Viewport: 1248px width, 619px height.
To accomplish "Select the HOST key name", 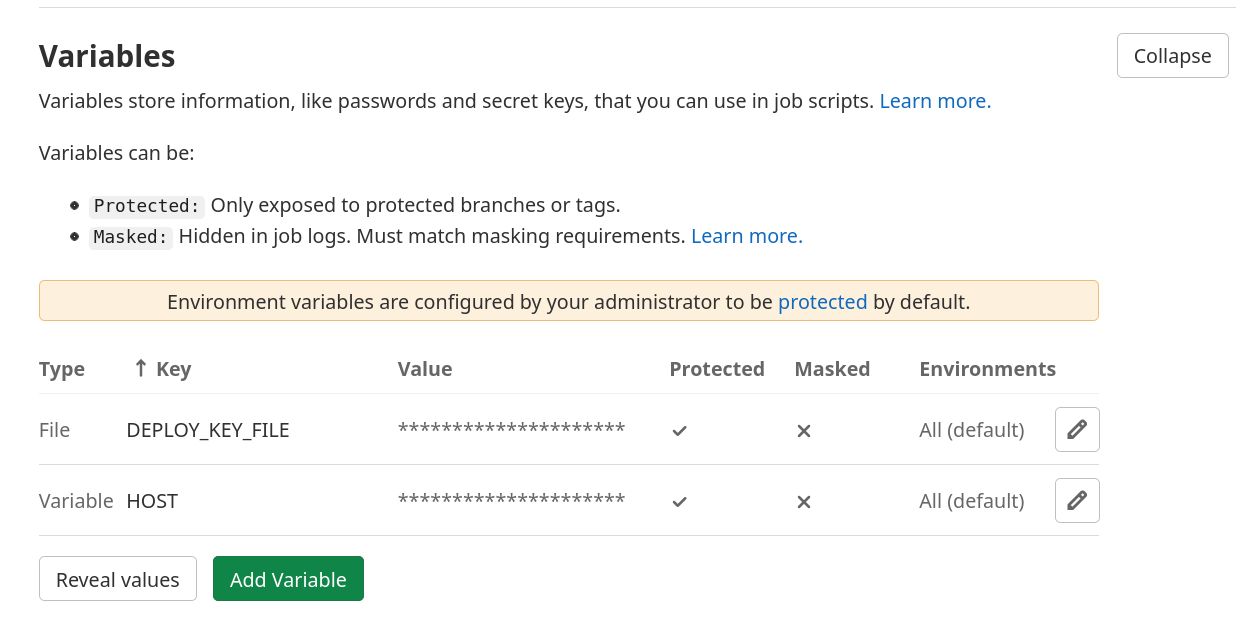I will point(152,501).
